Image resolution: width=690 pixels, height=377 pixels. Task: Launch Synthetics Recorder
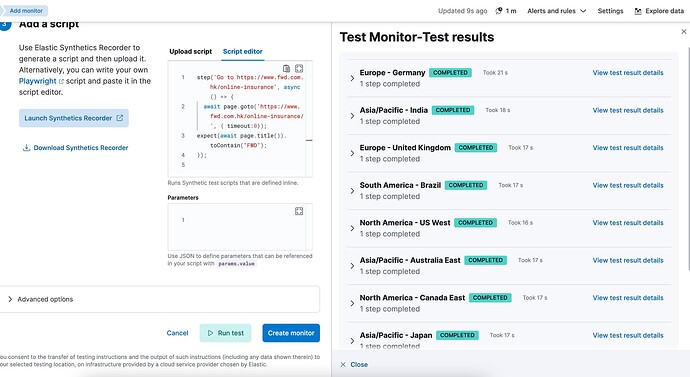73,118
